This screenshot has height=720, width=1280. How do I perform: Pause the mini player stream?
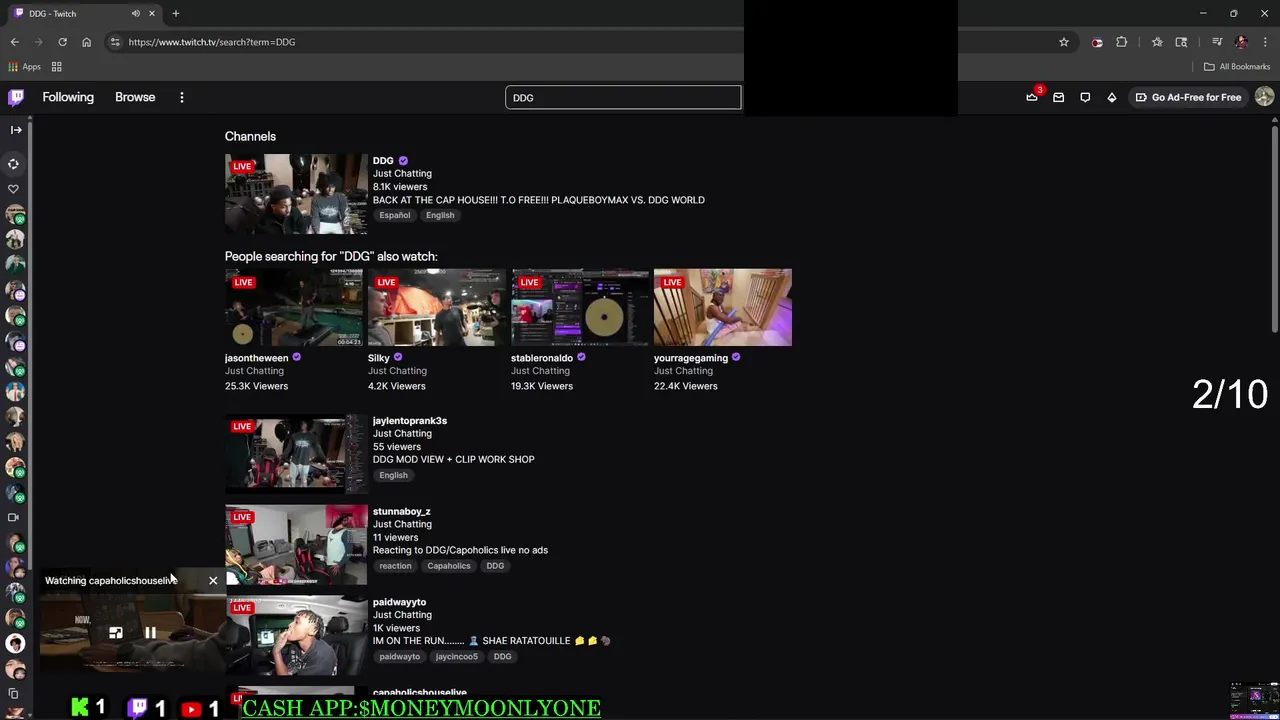[x=150, y=632]
